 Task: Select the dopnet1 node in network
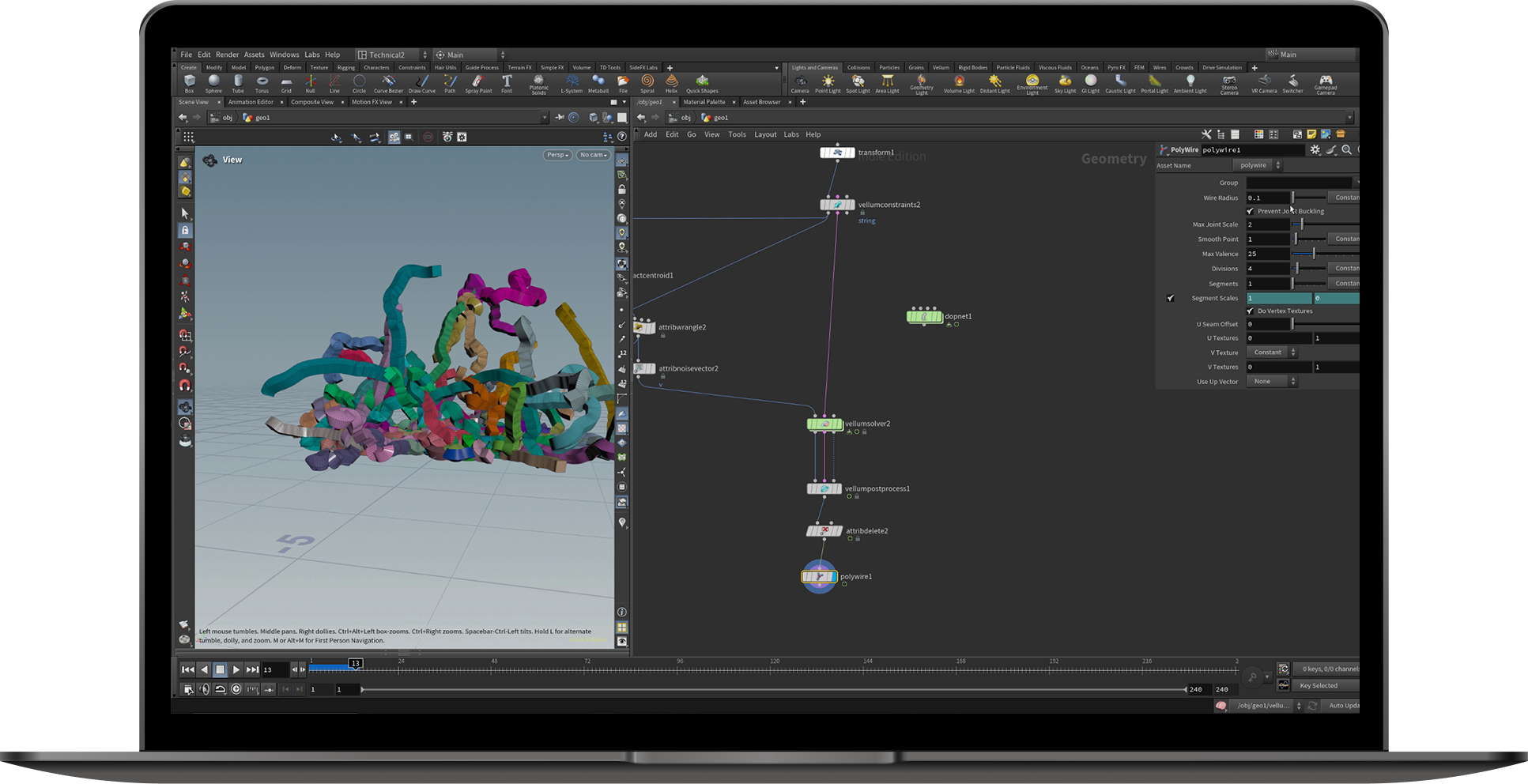(924, 317)
